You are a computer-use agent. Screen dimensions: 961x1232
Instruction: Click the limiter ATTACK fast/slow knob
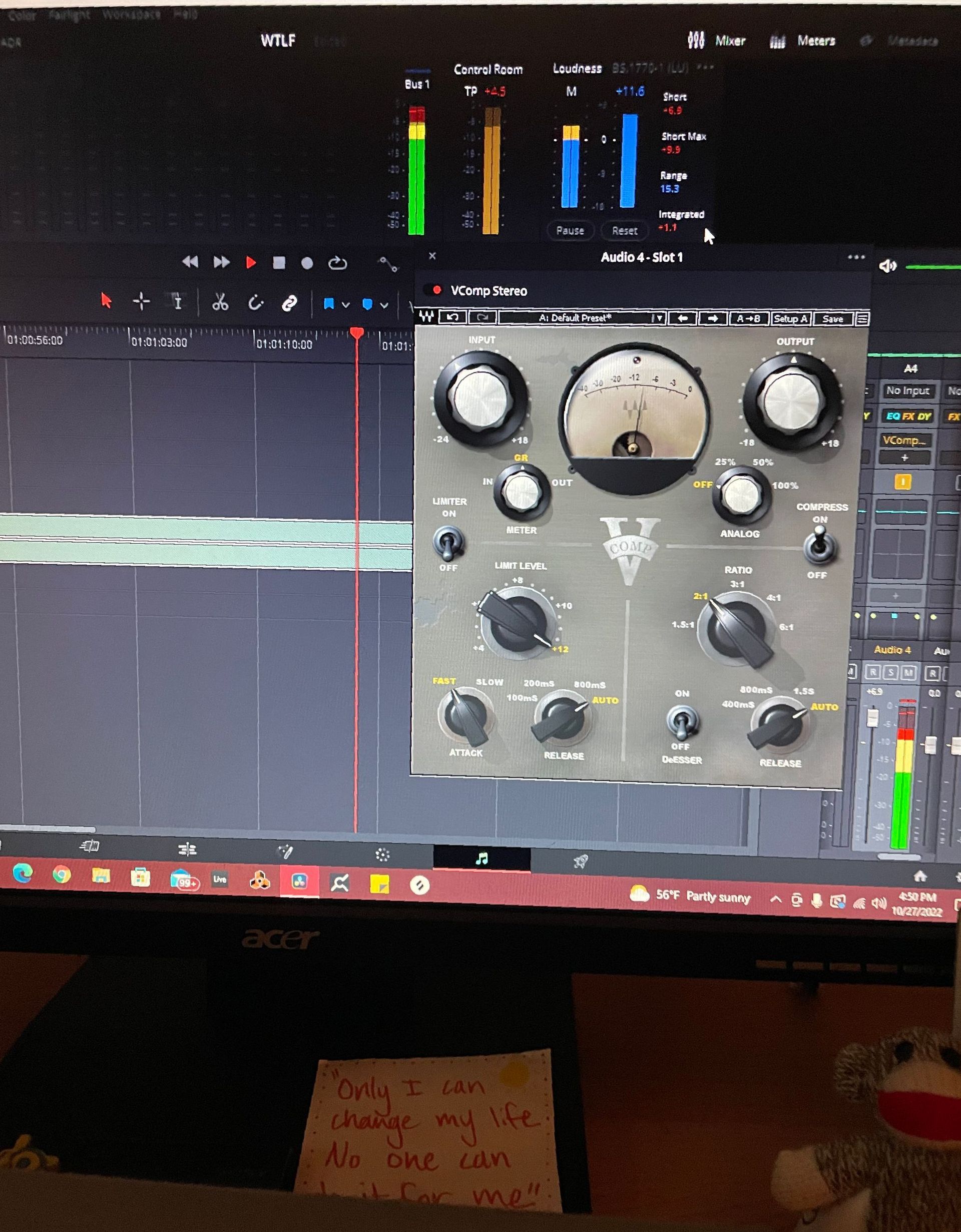466,716
